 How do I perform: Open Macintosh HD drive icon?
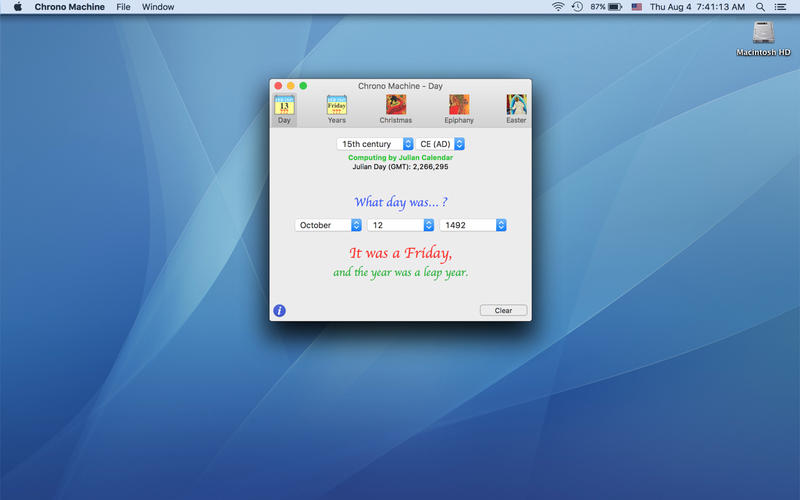(764, 34)
